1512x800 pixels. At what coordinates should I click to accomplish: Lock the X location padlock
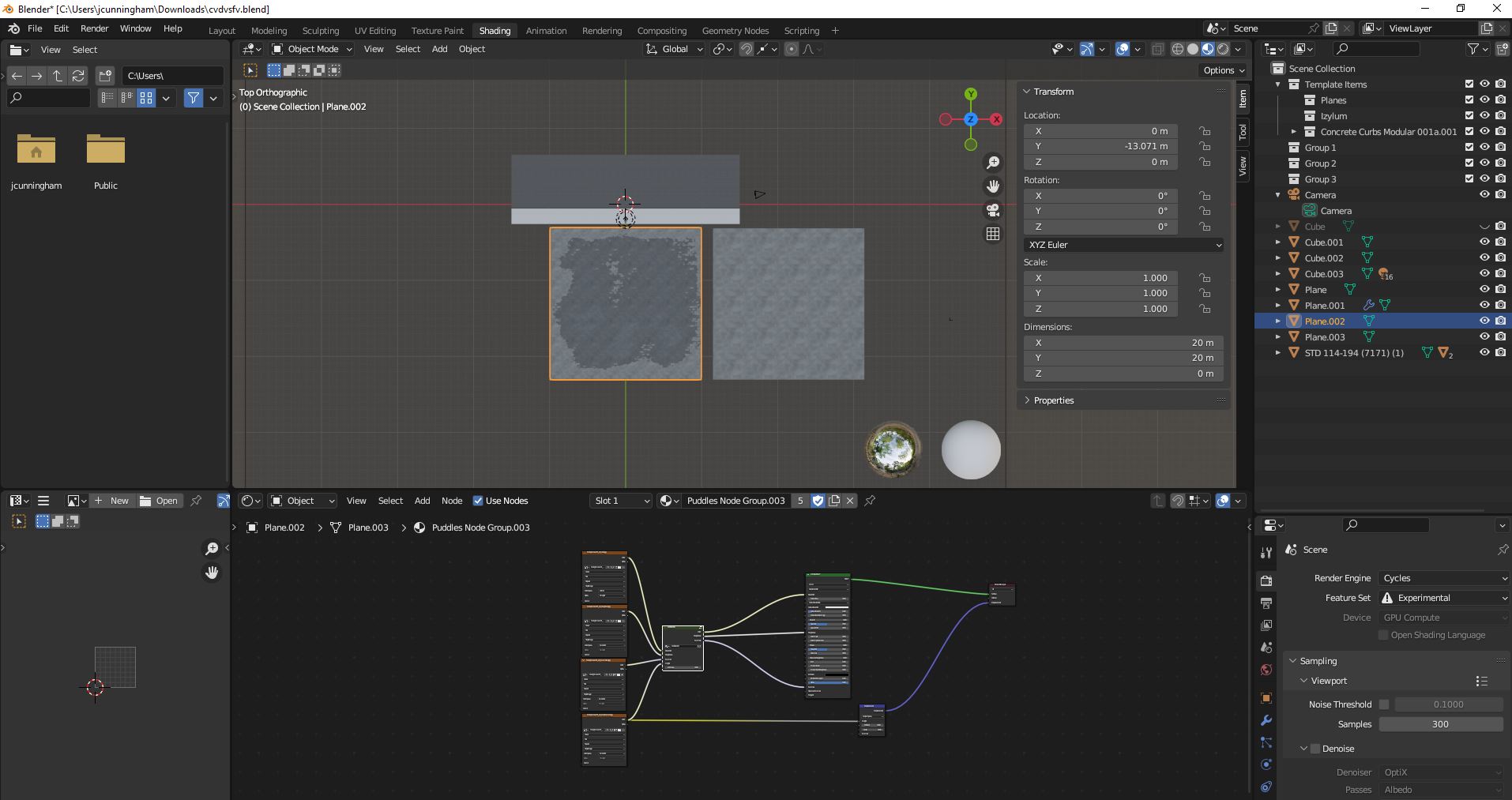(x=1205, y=131)
